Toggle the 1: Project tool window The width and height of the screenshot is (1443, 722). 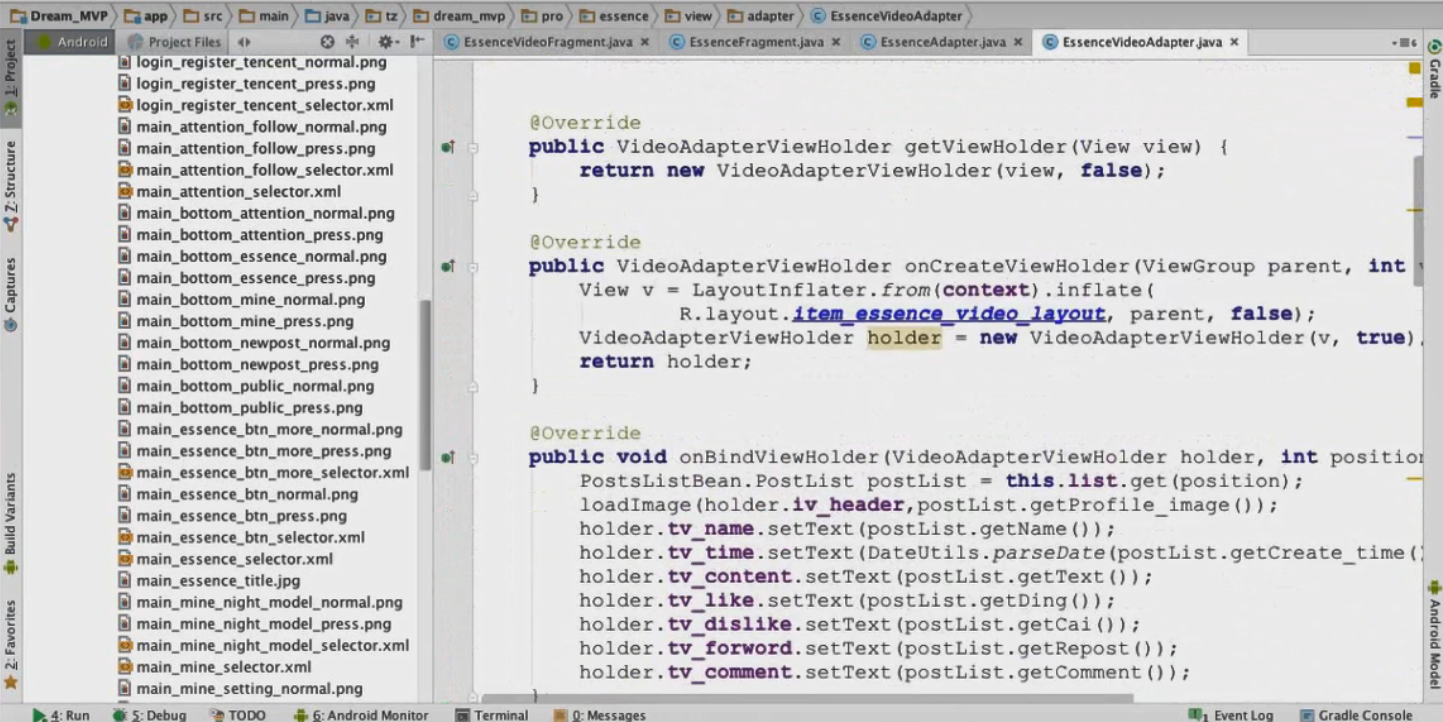tap(10, 80)
